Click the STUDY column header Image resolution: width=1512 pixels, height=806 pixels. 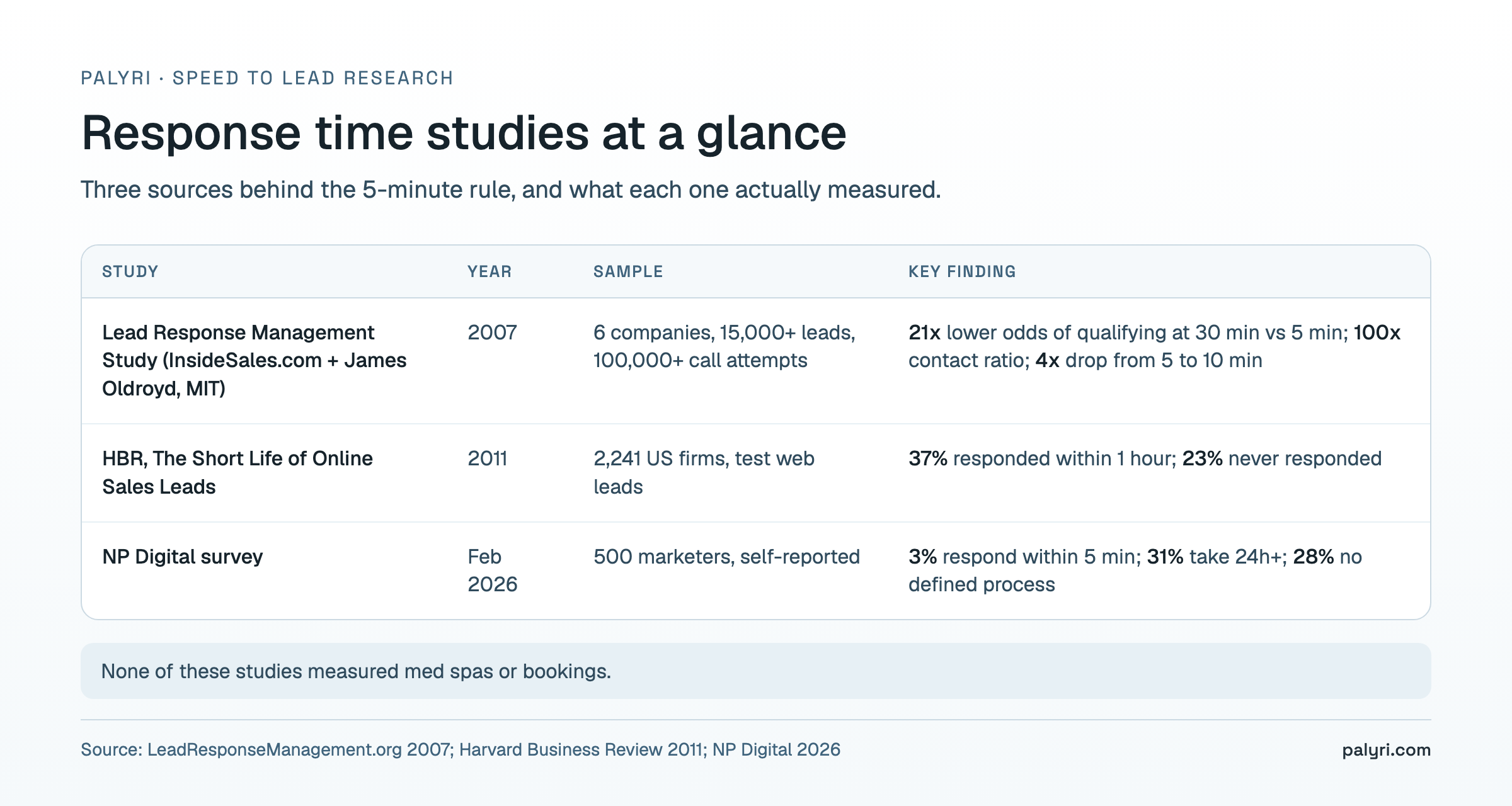pos(130,271)
